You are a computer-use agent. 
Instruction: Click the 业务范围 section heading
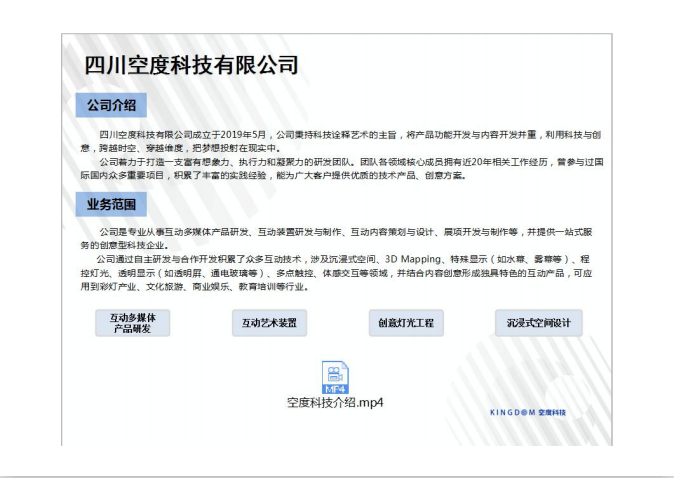tap(111, 204)
